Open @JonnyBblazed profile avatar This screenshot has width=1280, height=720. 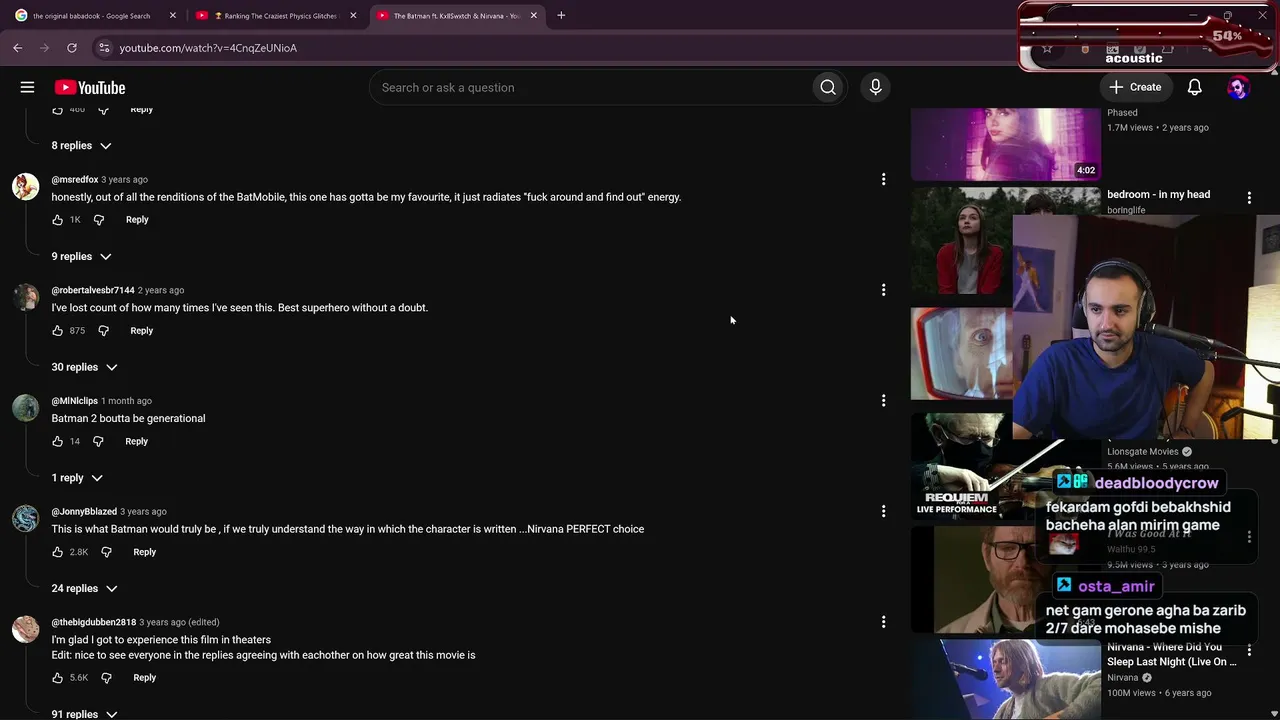click(x=25, y=518)
